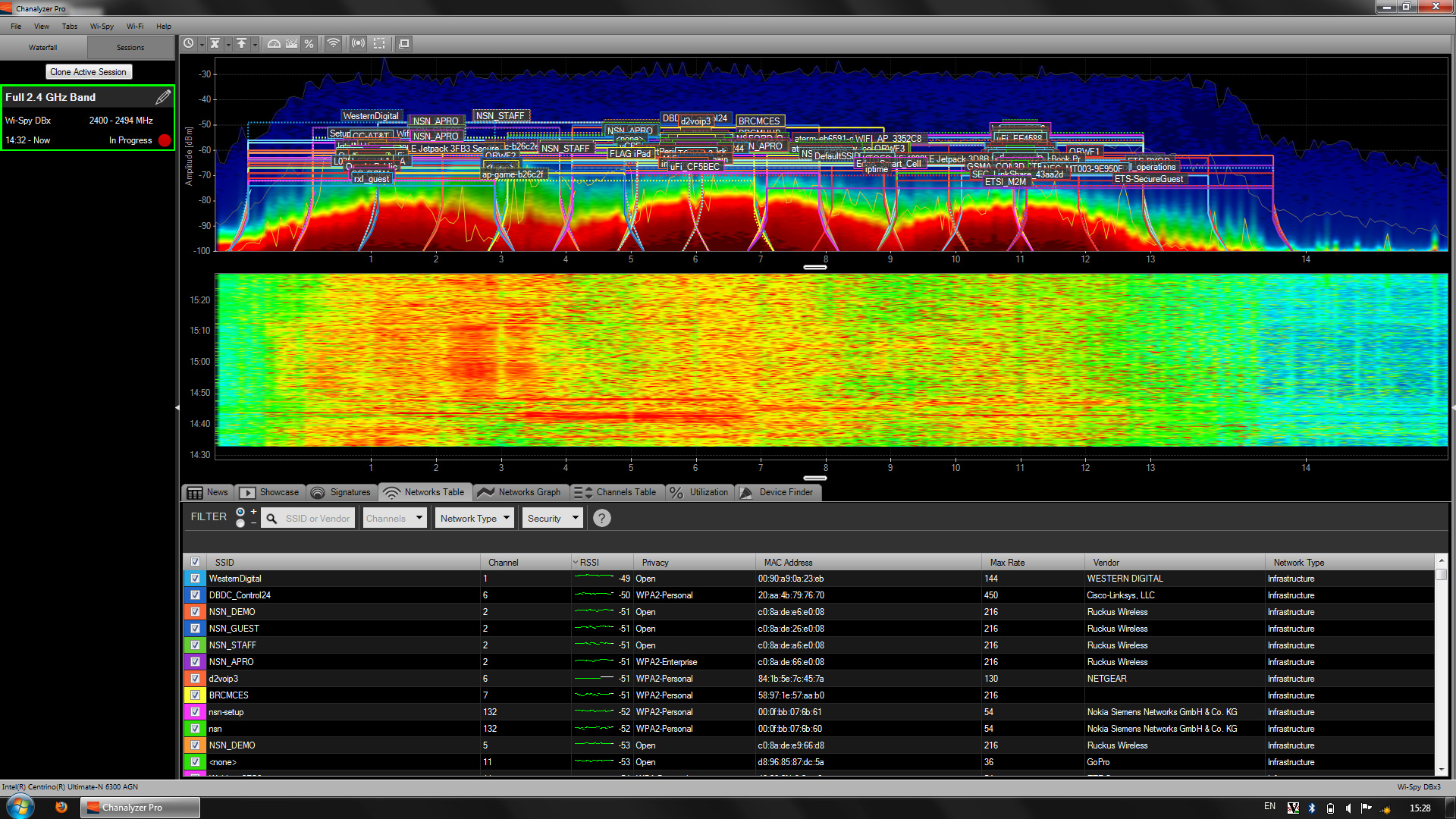The height and width of the screenshot is (819, 1456).
Task: Click the filter help question-mark icon
Action: (601, 519)
